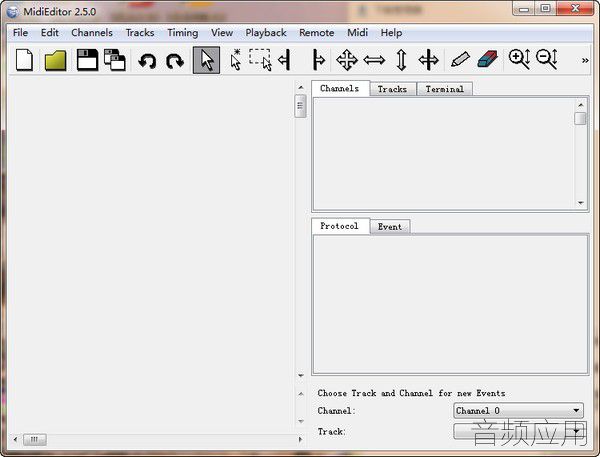Click the MidiEditor title bar app icon
The image size is (600, 457).
click(x=12, y=11)
